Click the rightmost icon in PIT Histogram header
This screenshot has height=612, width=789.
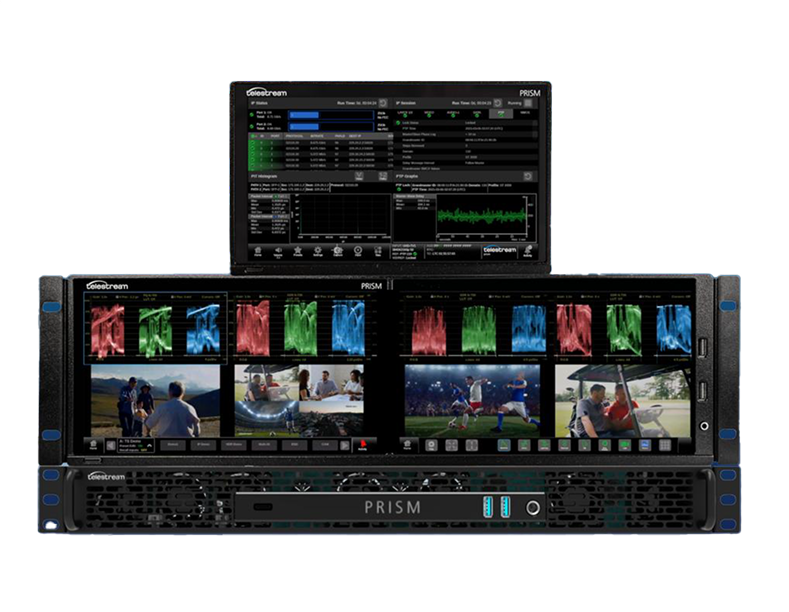tap(383, 176)
